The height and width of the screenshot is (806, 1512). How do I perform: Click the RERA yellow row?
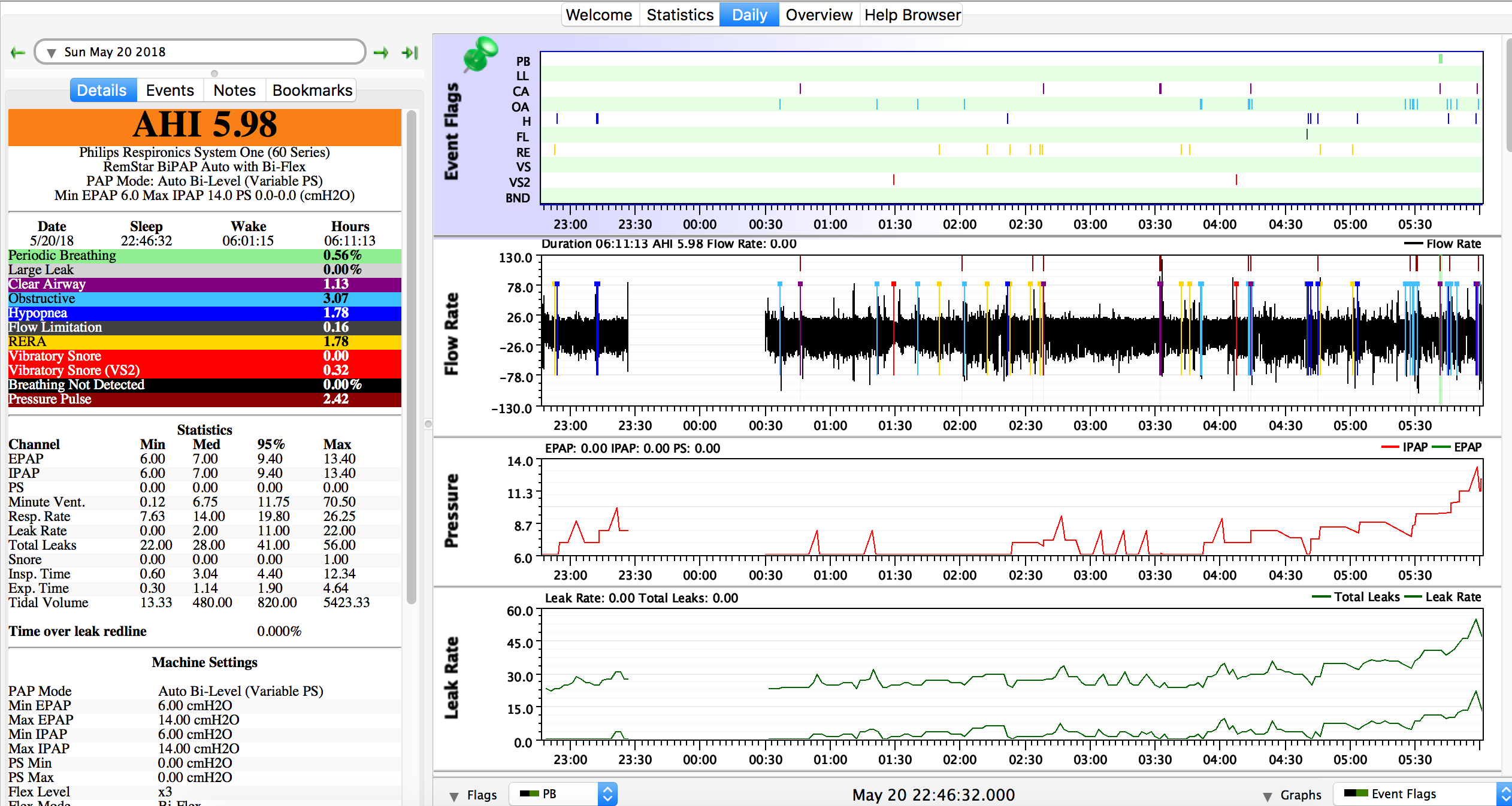coord(204,342)
